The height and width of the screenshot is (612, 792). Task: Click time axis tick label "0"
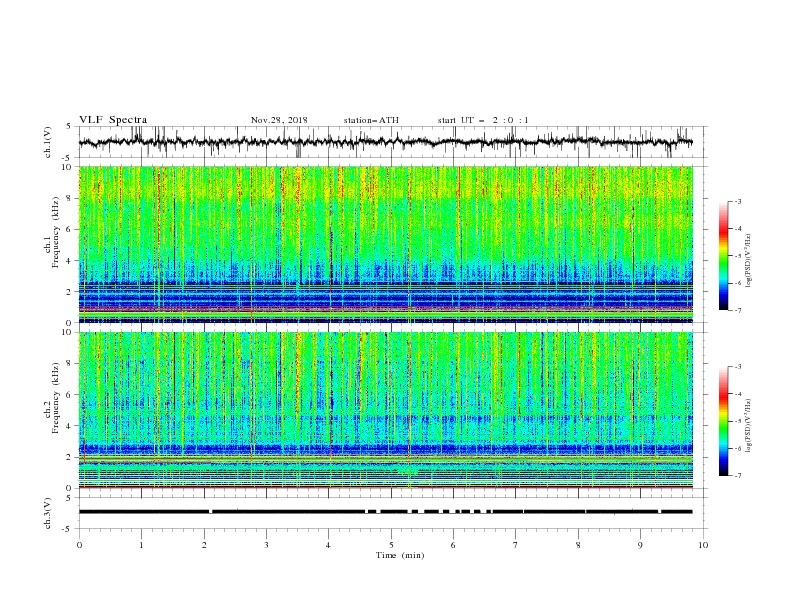pos(79,545)
